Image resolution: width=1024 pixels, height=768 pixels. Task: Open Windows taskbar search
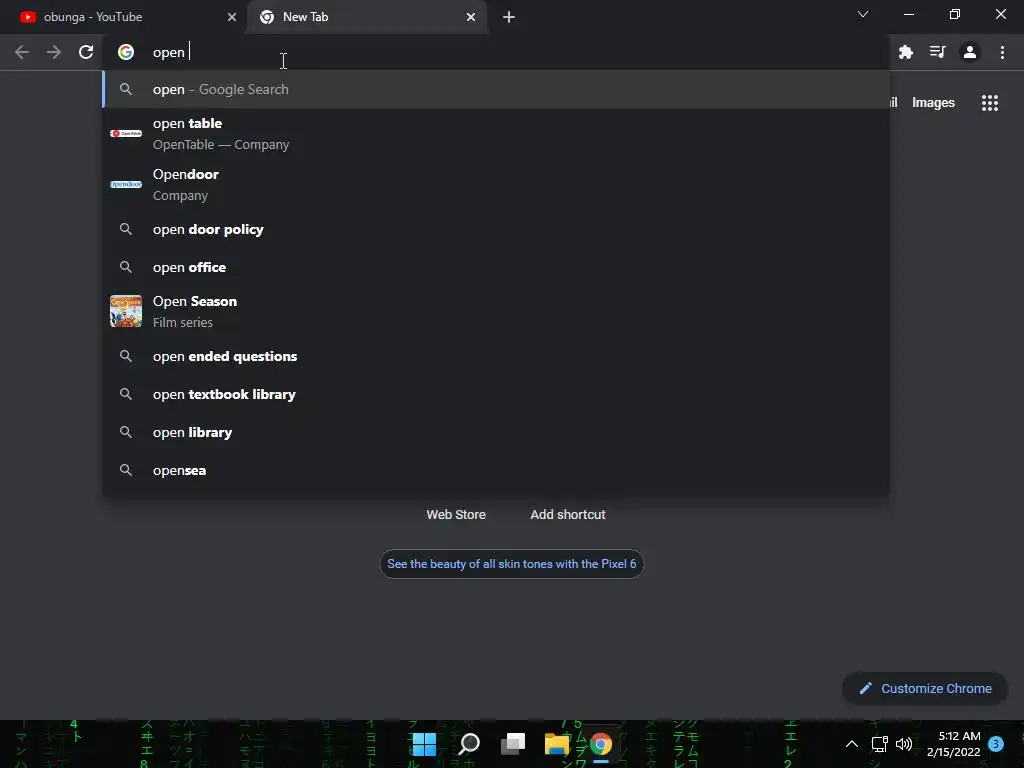click(469, 744)
